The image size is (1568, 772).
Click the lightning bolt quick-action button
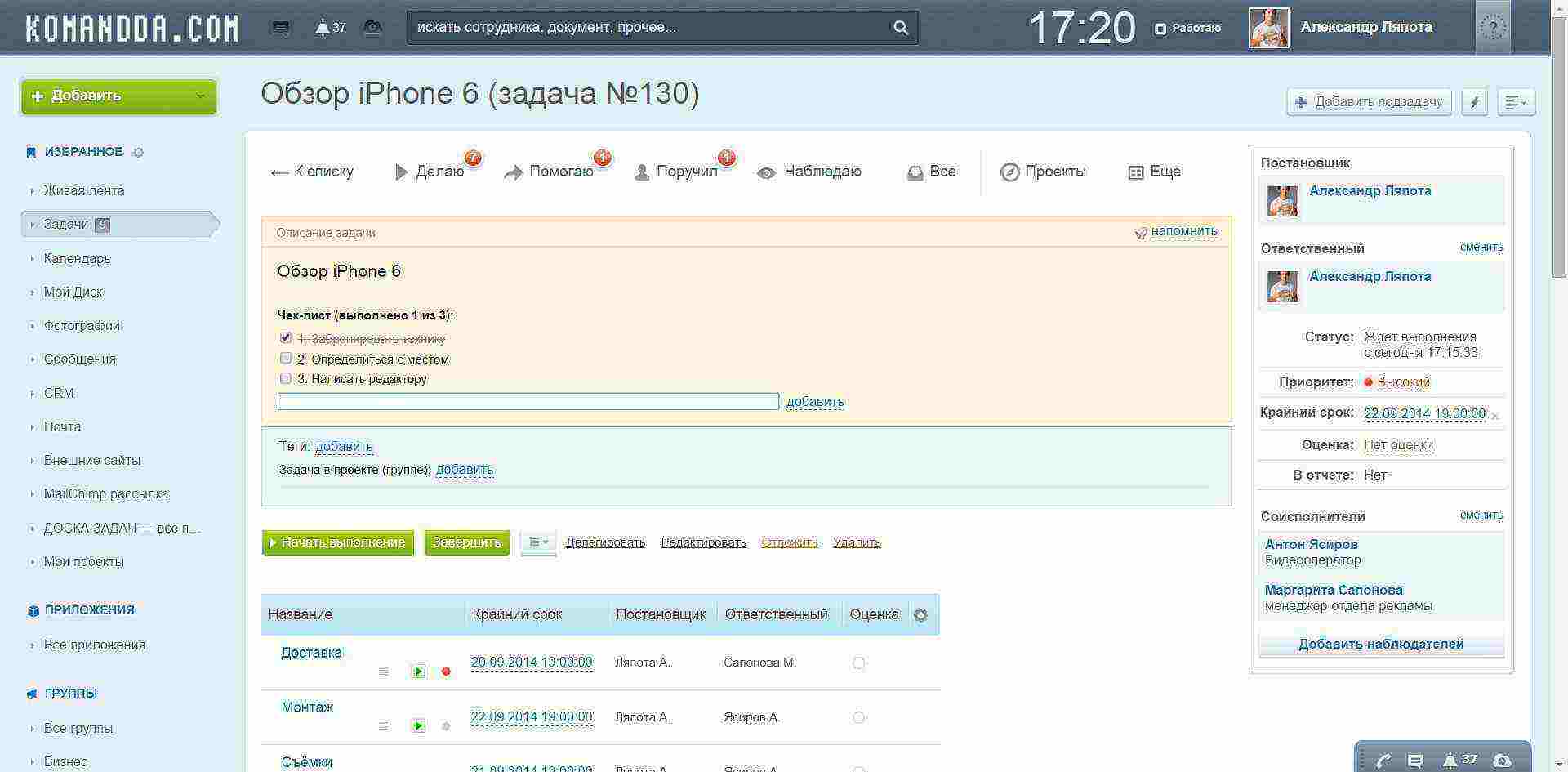(1474, 102)
